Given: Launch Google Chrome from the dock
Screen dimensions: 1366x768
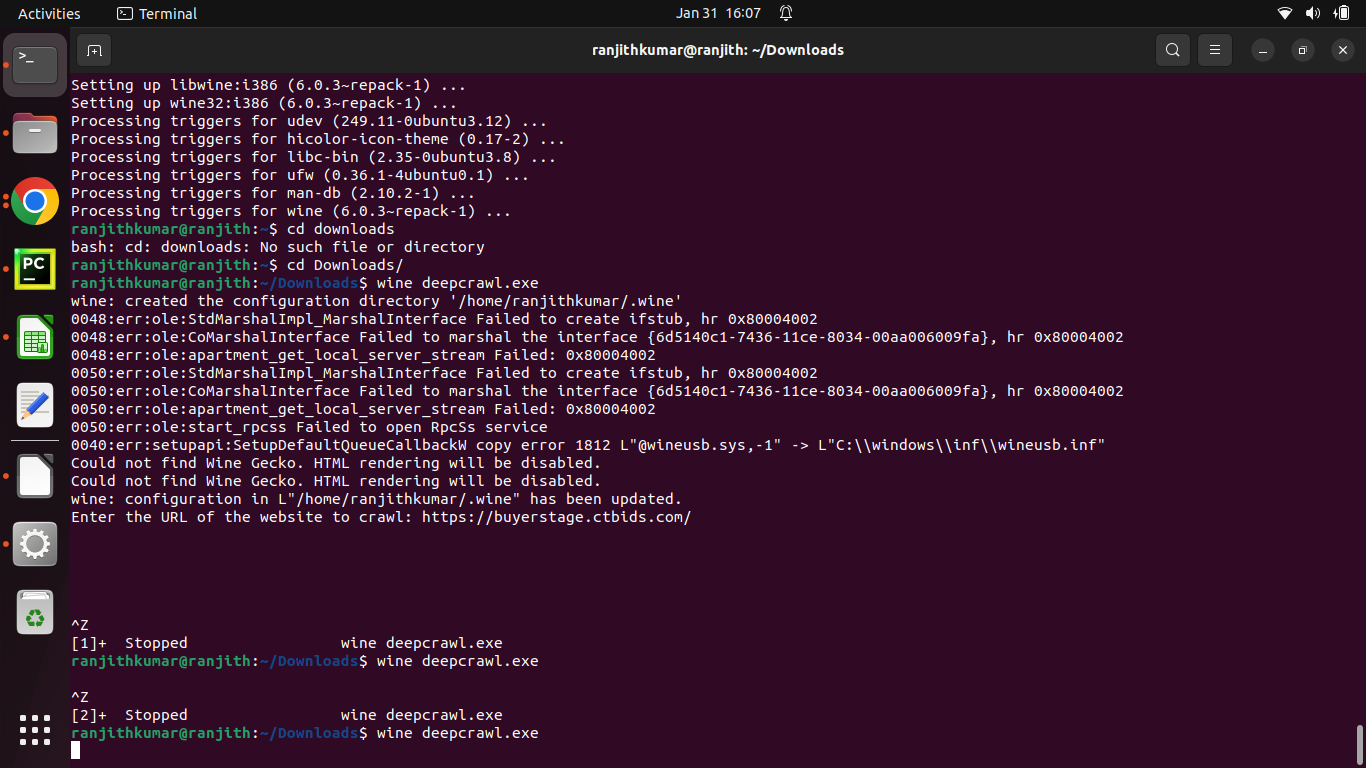Looking at the screenshot, I should click(35, 201).
